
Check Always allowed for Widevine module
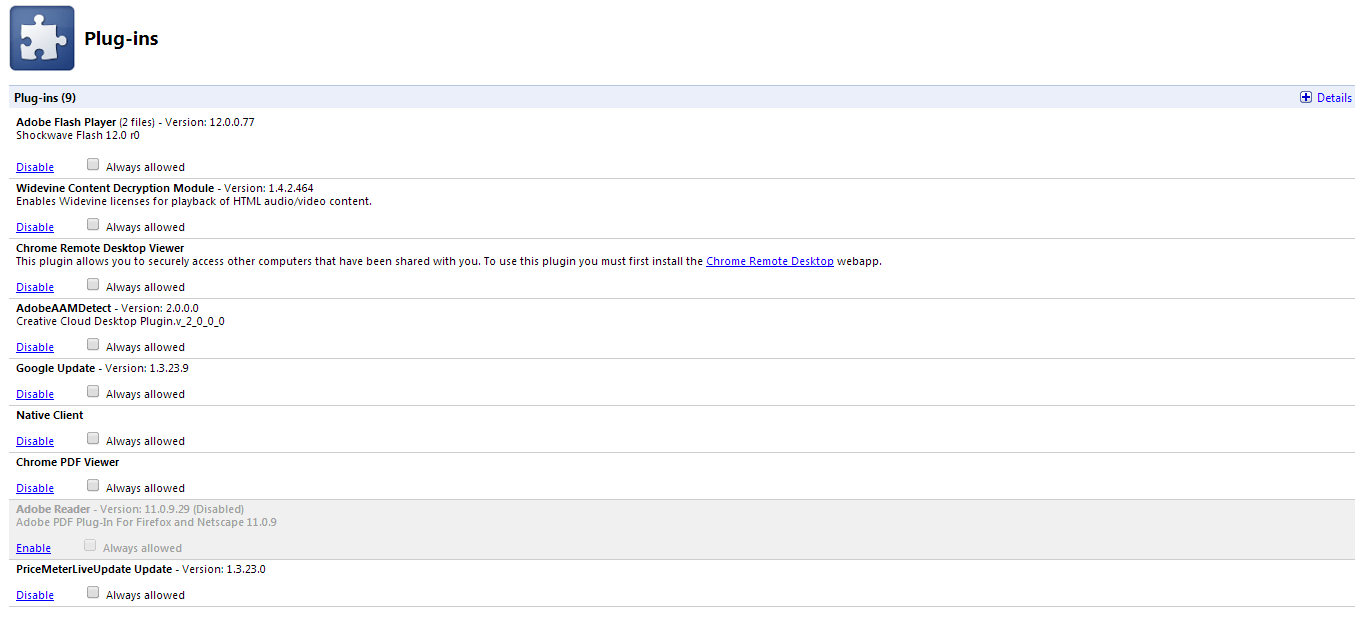click(93, 225)
